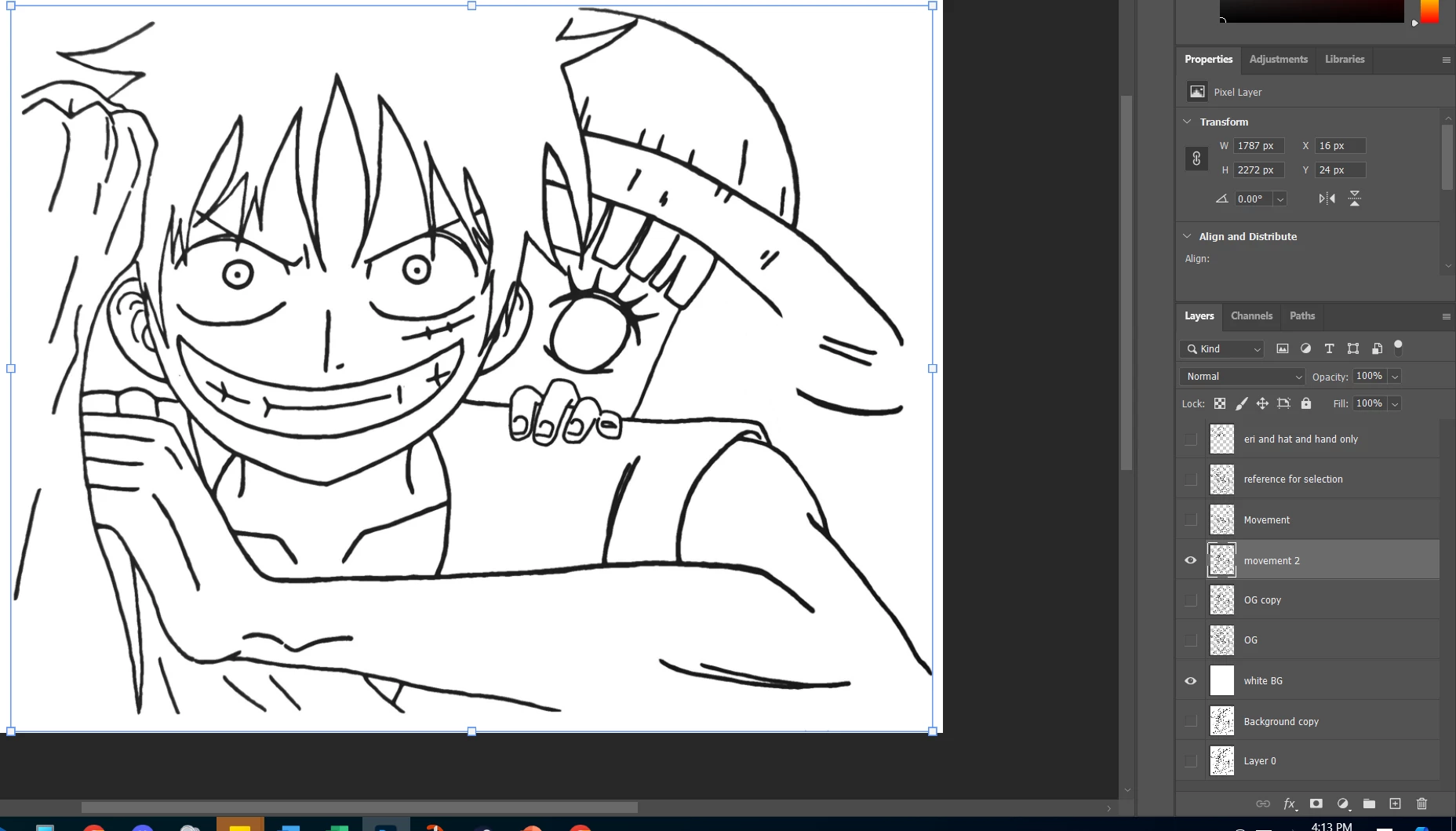Create a new layer group

[1369, 804]
